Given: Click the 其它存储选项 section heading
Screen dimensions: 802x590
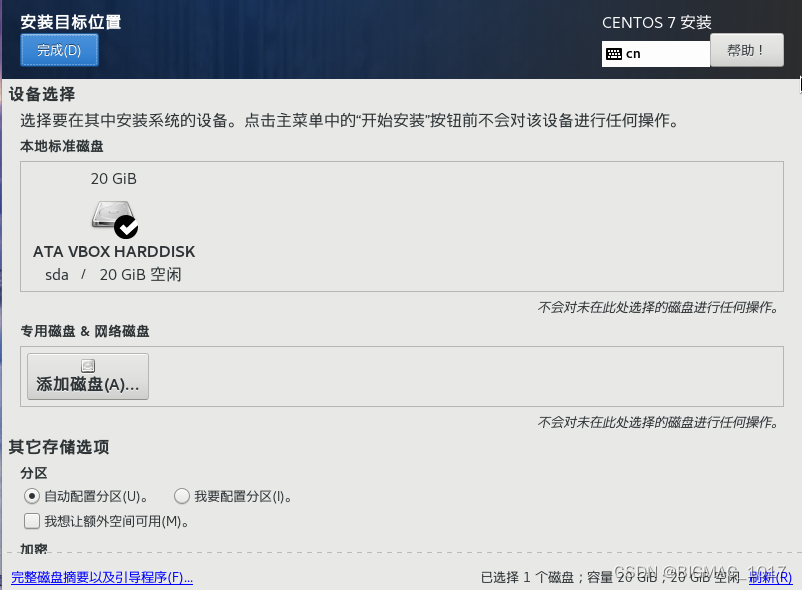Looking at the screenshot, I should [x=59, y=447].
